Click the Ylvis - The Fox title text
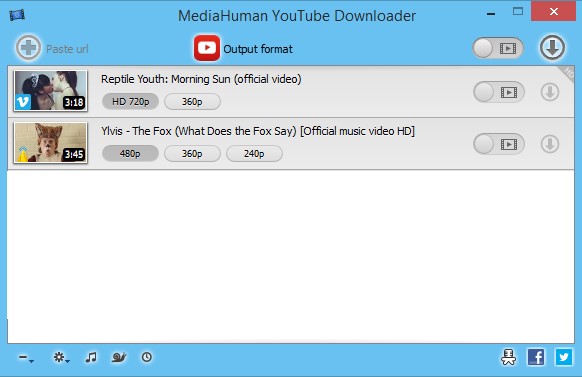Viewport: 582px width, 377px height. tap(258, 131)
